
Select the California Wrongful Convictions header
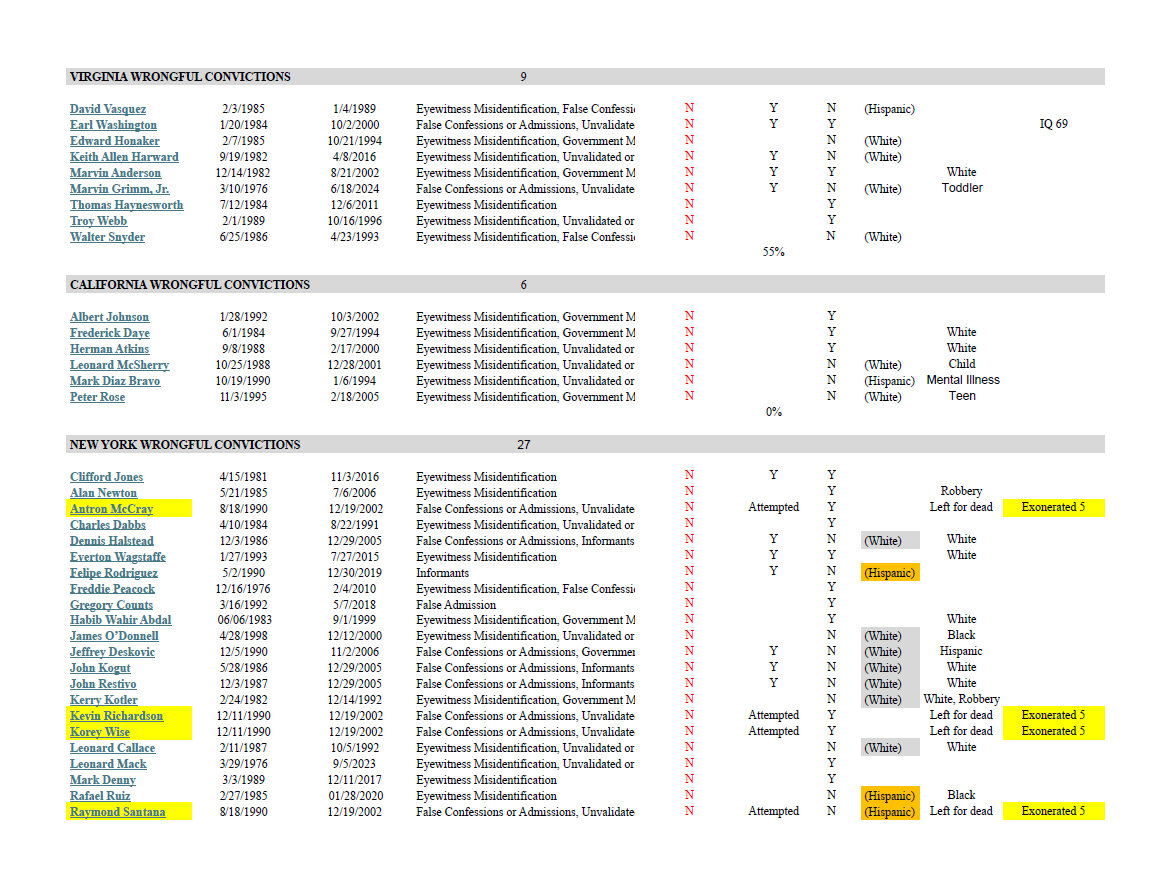190,285
